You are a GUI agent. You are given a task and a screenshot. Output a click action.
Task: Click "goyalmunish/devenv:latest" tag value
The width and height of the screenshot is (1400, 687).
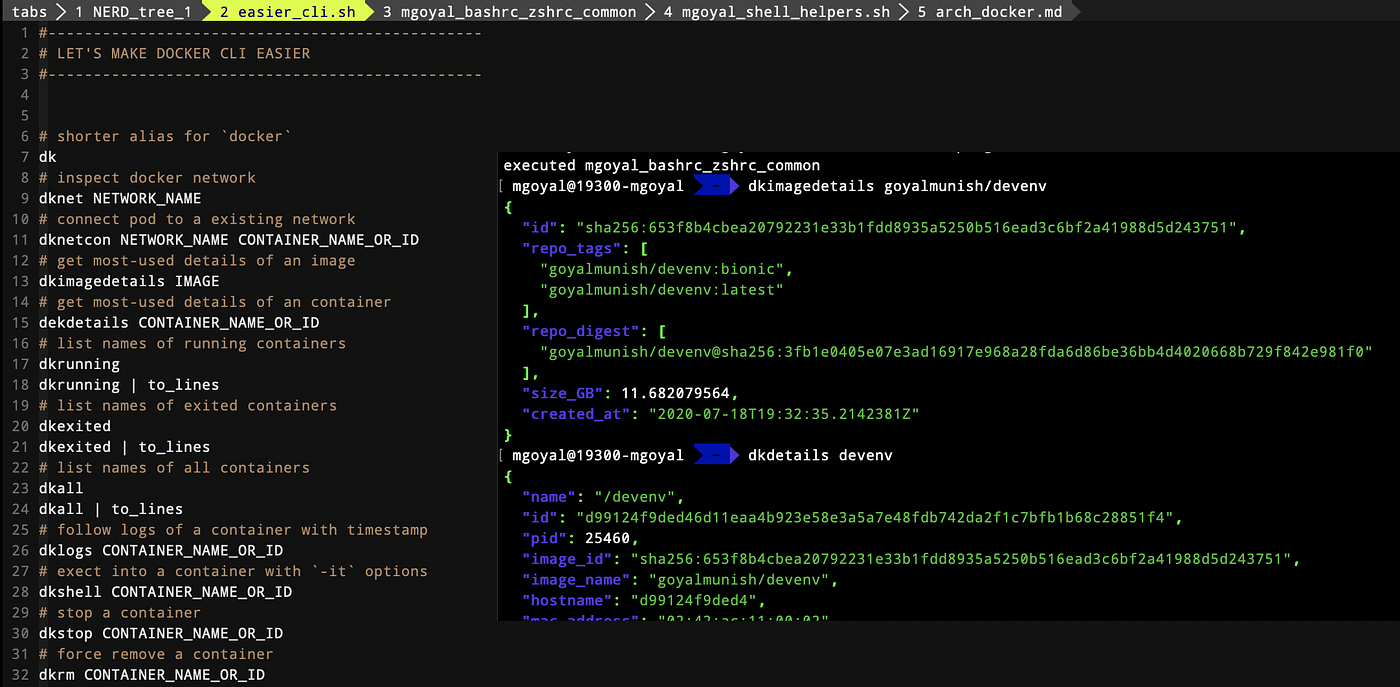[x=662, y=289]
